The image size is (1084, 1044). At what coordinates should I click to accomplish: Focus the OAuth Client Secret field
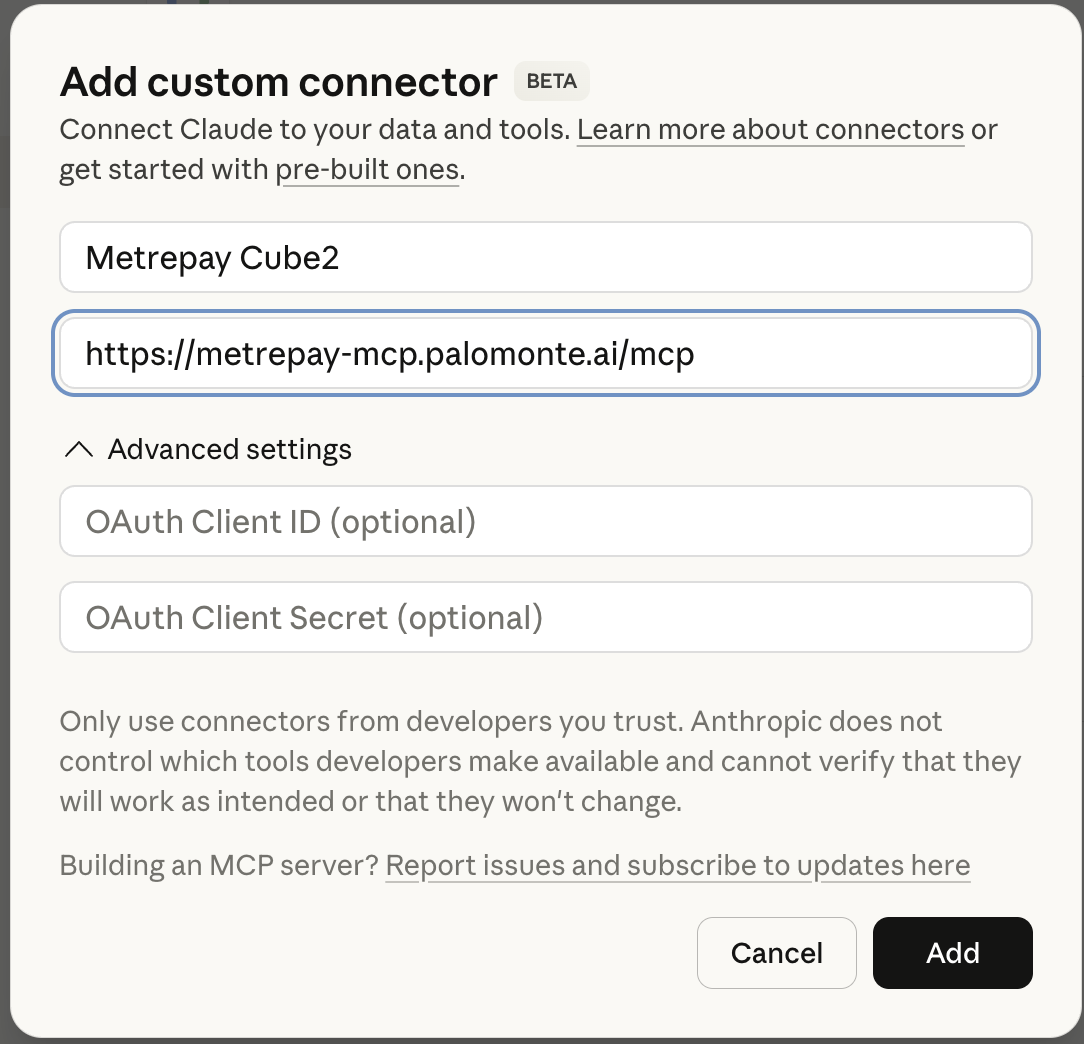point(545,617)
